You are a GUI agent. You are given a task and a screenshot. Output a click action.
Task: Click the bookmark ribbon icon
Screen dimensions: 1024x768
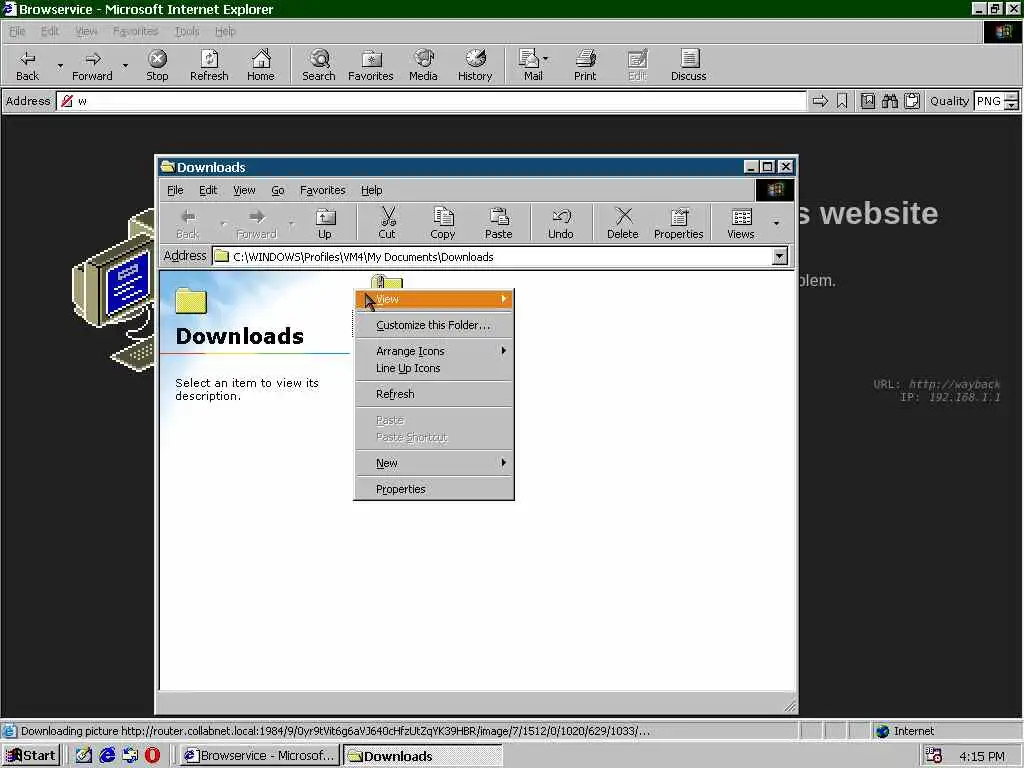(842, 101)
